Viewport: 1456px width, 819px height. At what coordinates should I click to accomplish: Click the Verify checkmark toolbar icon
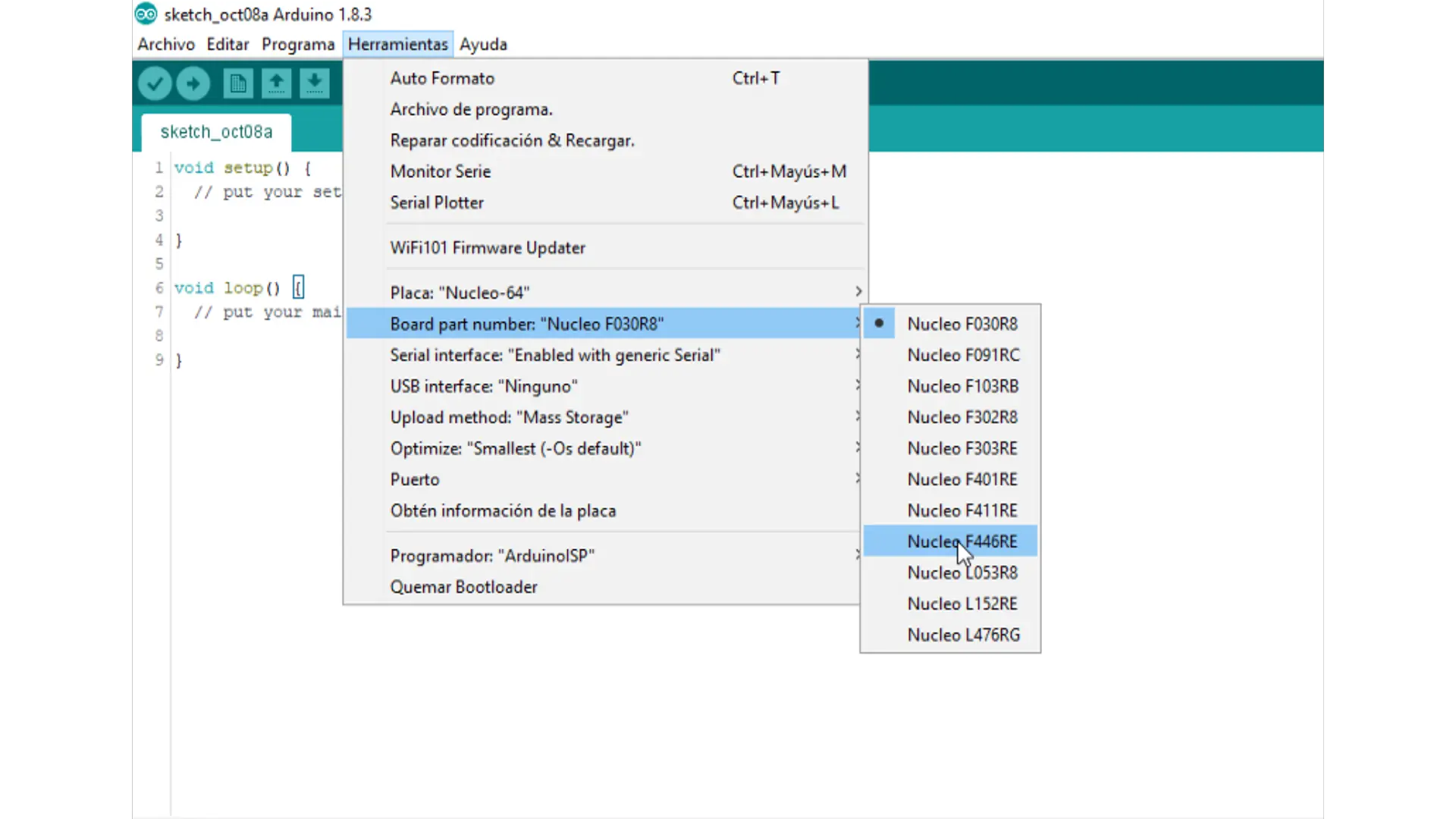(x=155, y=83)
